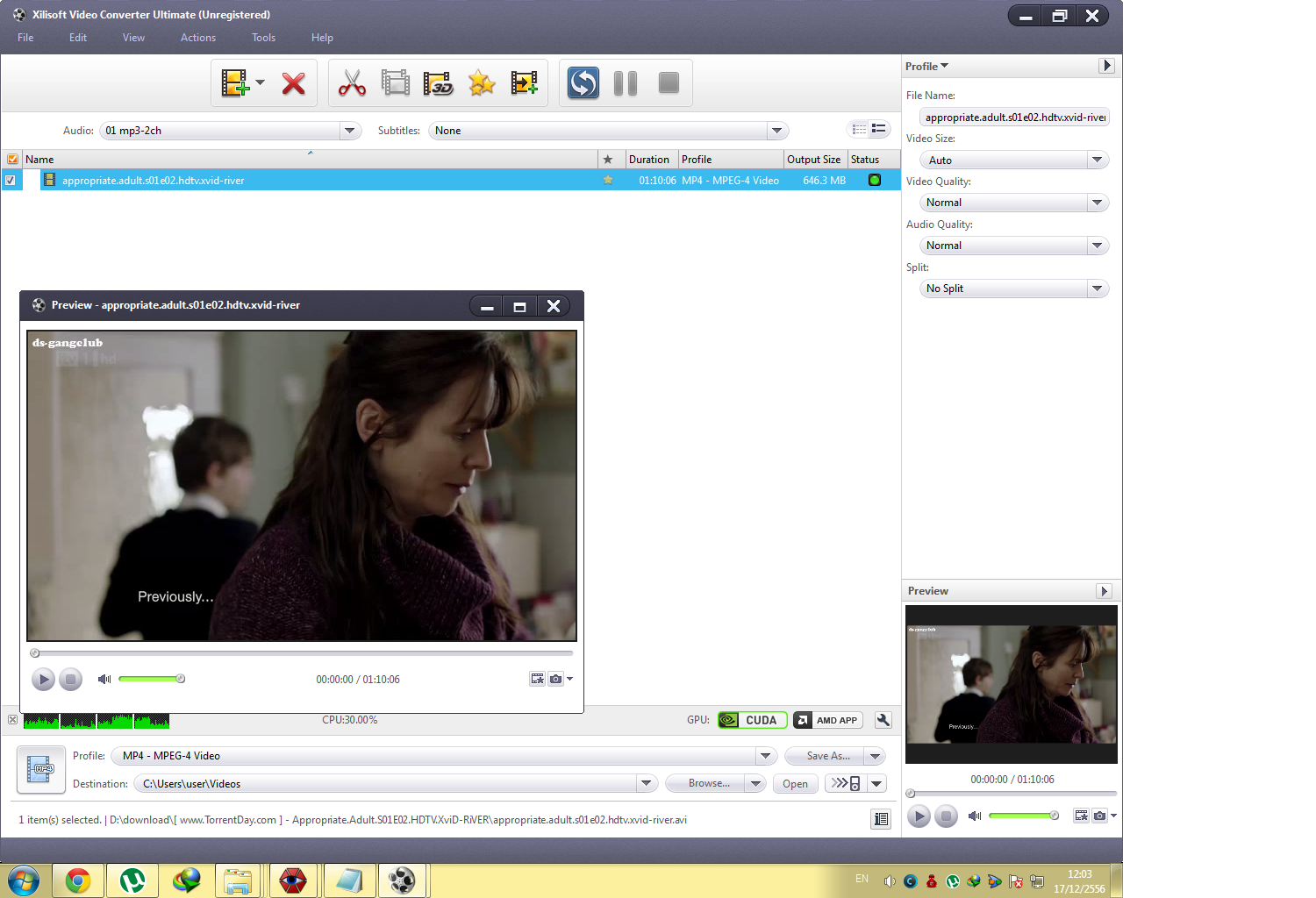Click the Browse button
This screenshot has height=898, width=1316.
[x=704, y=783]
